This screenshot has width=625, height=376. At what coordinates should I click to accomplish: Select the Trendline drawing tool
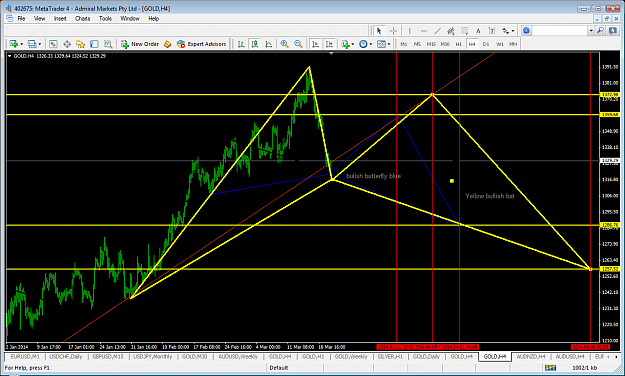[437, 31]
